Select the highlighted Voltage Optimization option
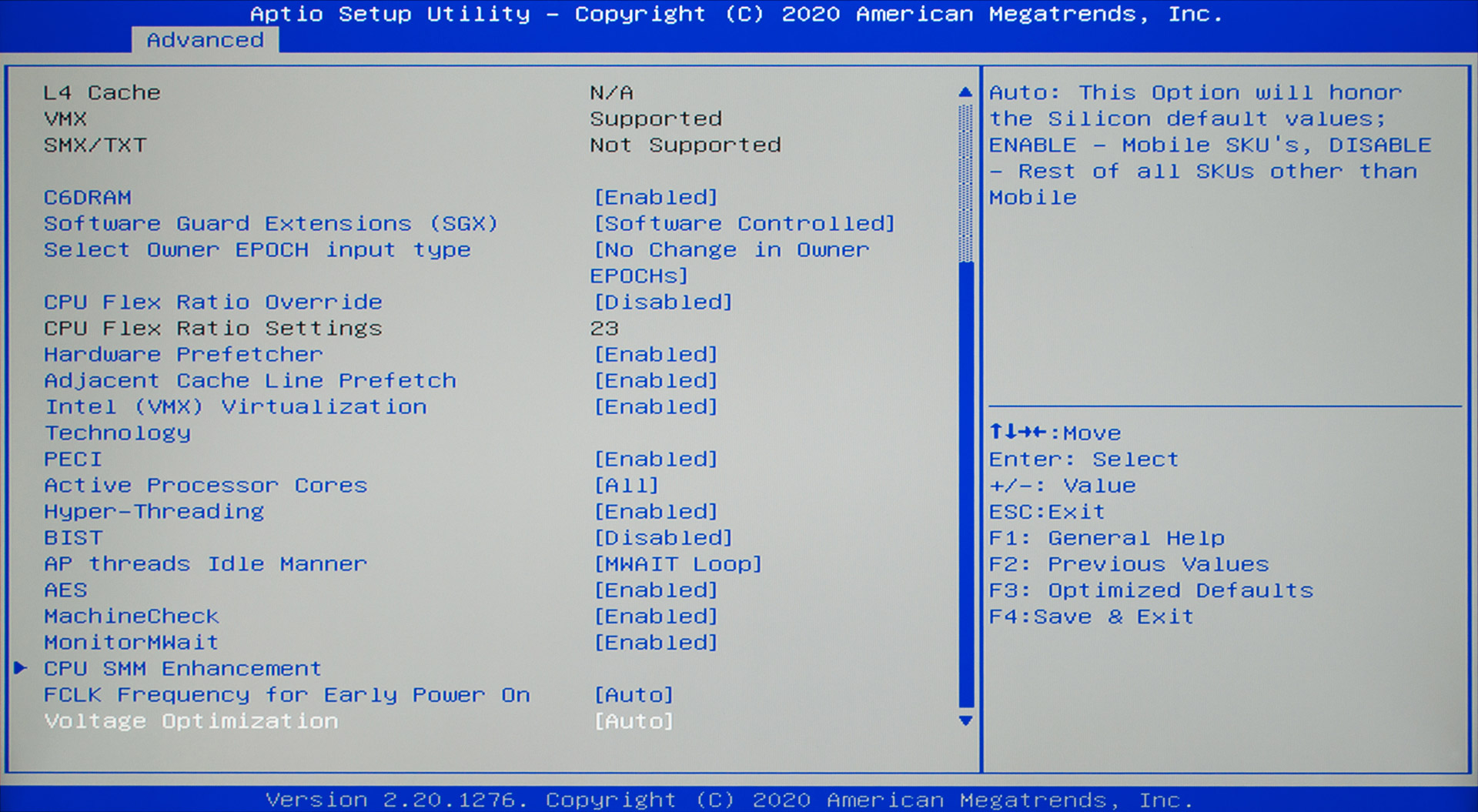Image resolution: width=1478 pixels, height=812 pixels. (191, 721)
